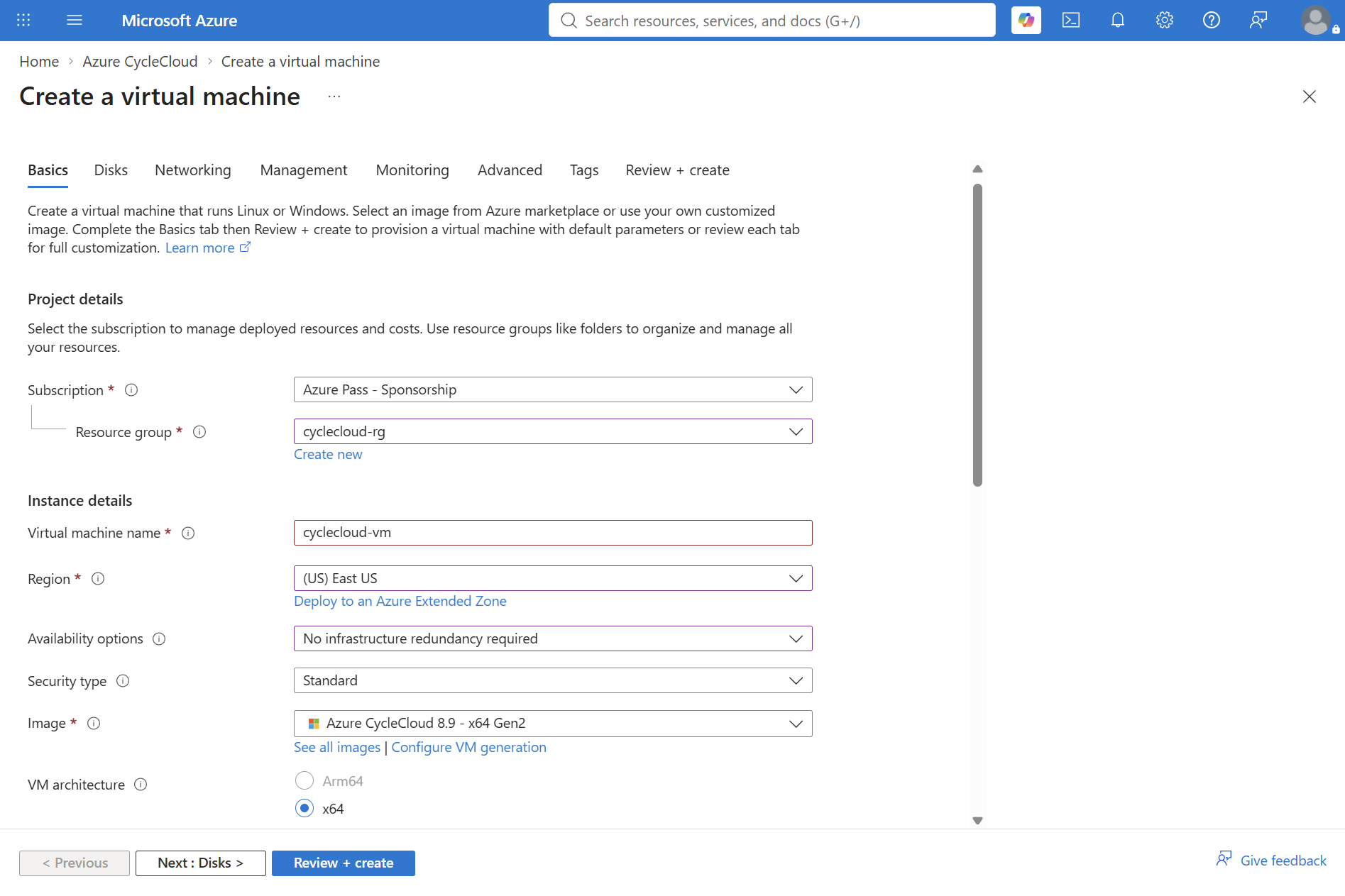Switch to the Tags tab

(x=584, y=170)
